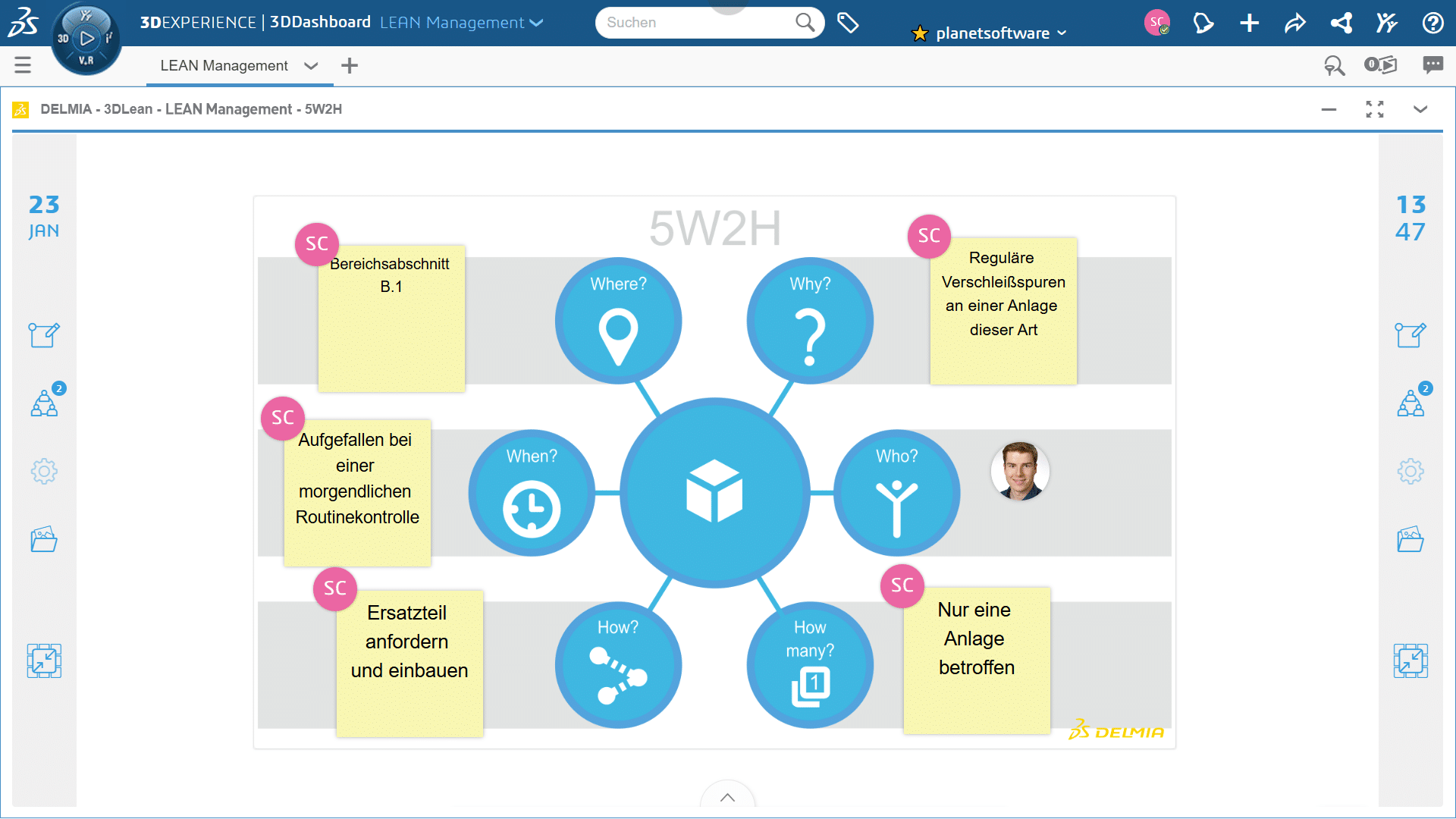This screenshot has width=1456, height=819.
Task: Open the 3D compass play button
Action: (86, 38)
